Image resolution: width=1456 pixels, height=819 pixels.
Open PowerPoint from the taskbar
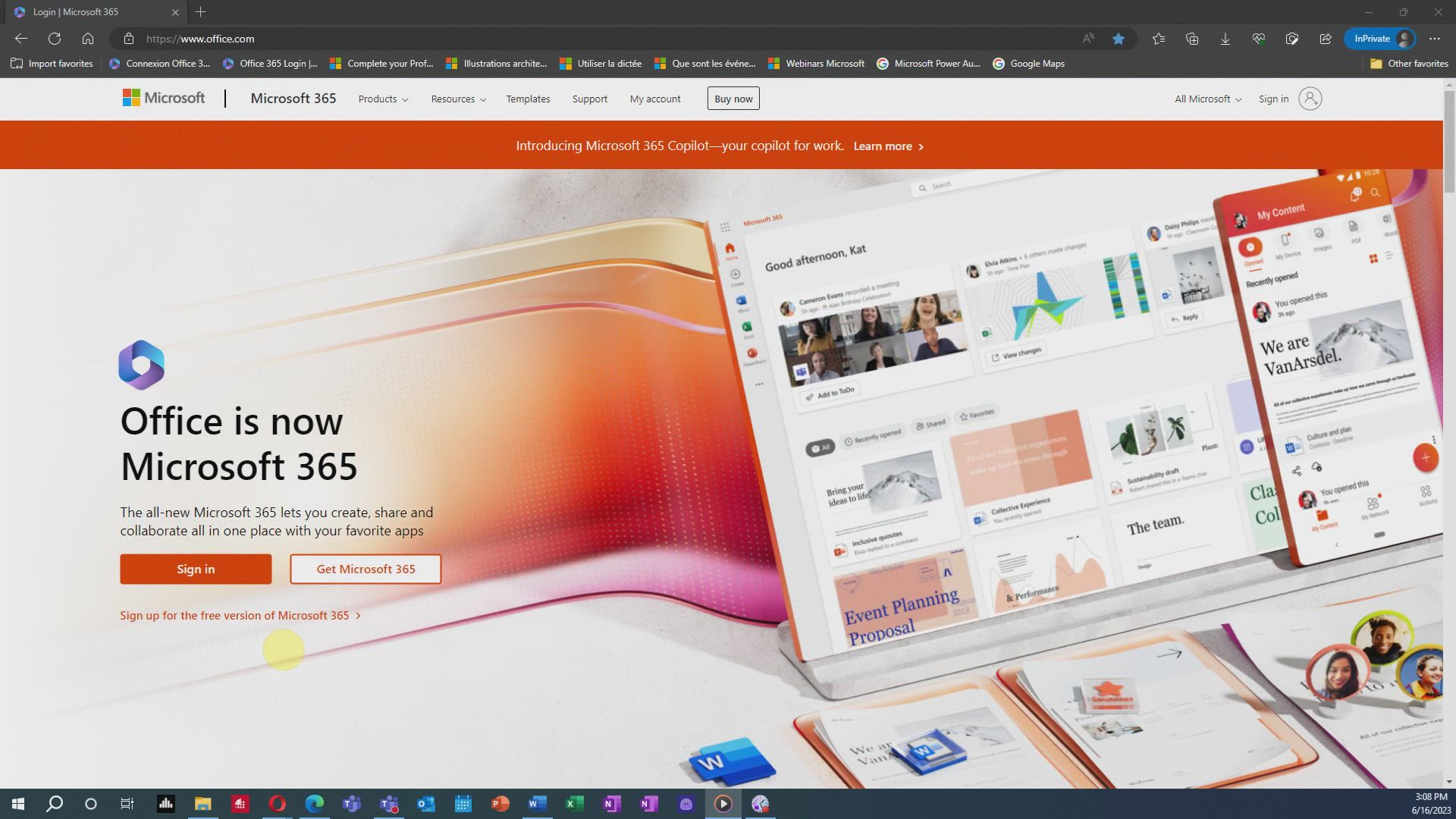(500, 804)
